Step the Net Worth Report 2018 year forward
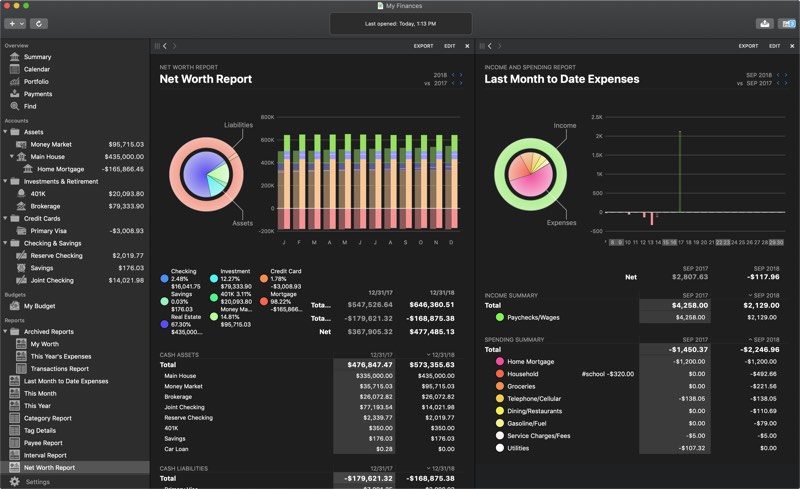 [x=461, y=75]
